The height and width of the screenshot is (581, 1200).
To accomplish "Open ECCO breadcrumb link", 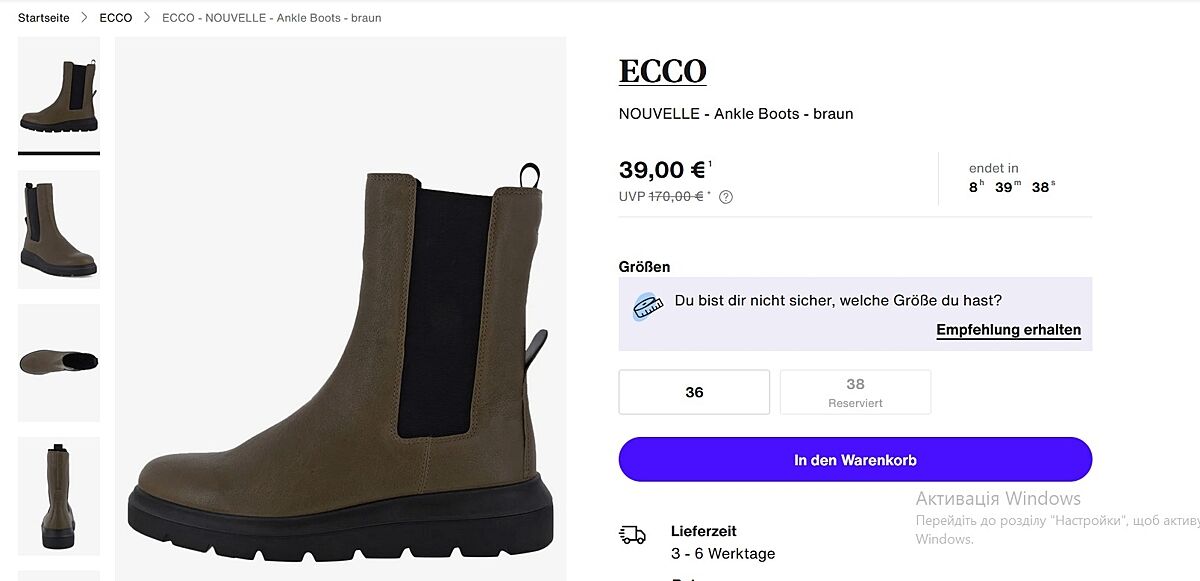I will [116, 18].
